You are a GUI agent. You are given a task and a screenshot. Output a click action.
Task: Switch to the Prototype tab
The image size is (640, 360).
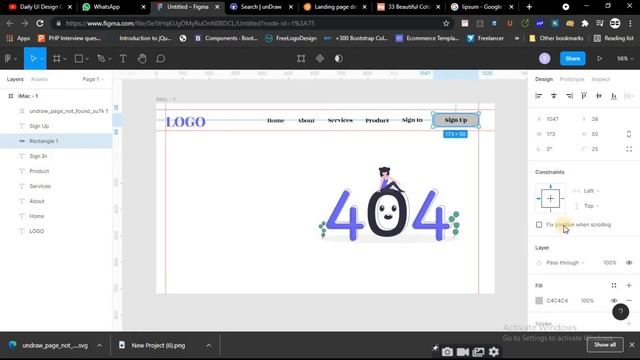(x=572, y=79)
